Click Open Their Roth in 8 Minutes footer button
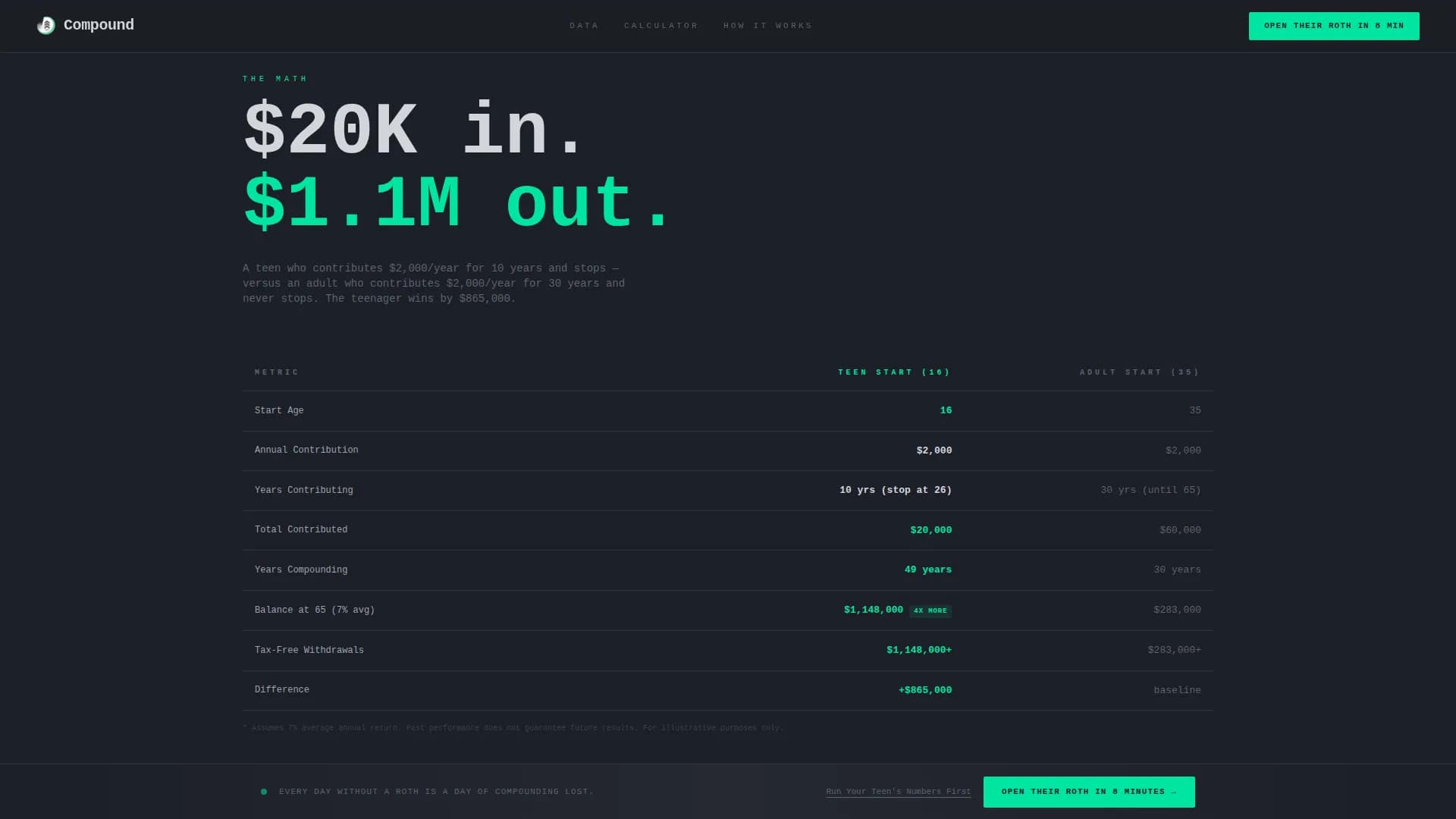 coord(1089,792)
